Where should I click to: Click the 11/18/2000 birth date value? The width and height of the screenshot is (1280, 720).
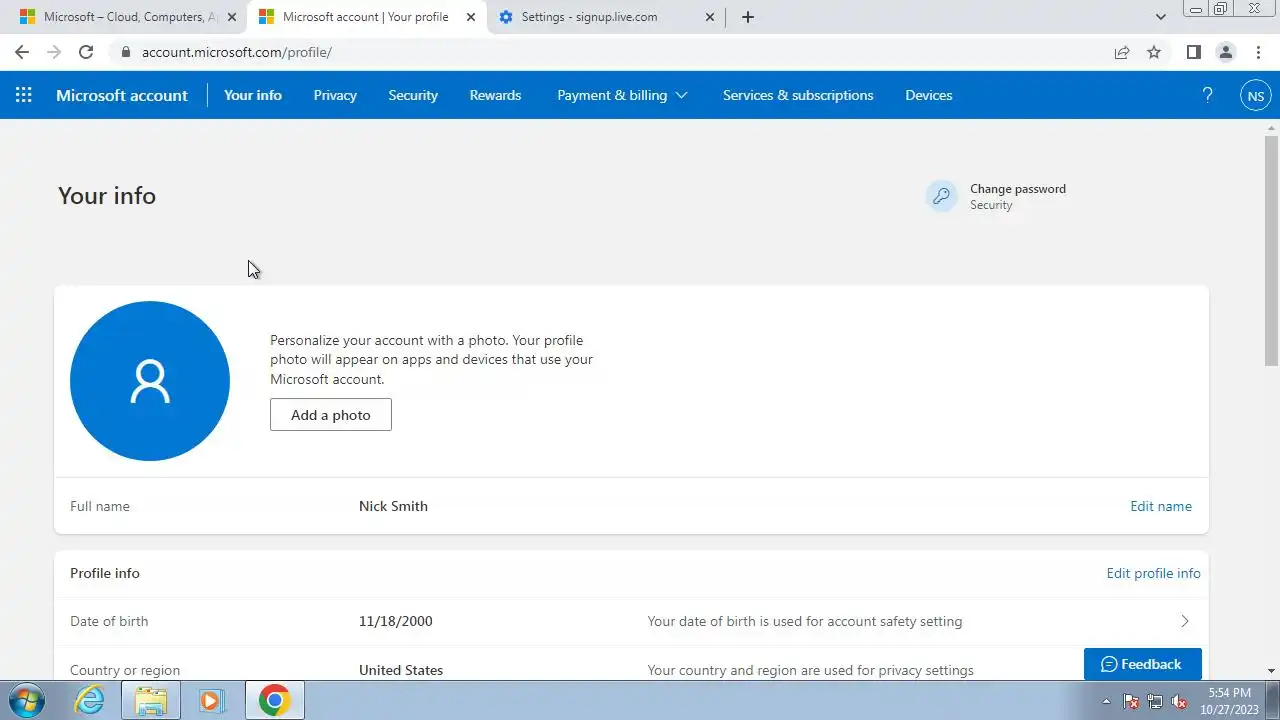click(396, 621)
